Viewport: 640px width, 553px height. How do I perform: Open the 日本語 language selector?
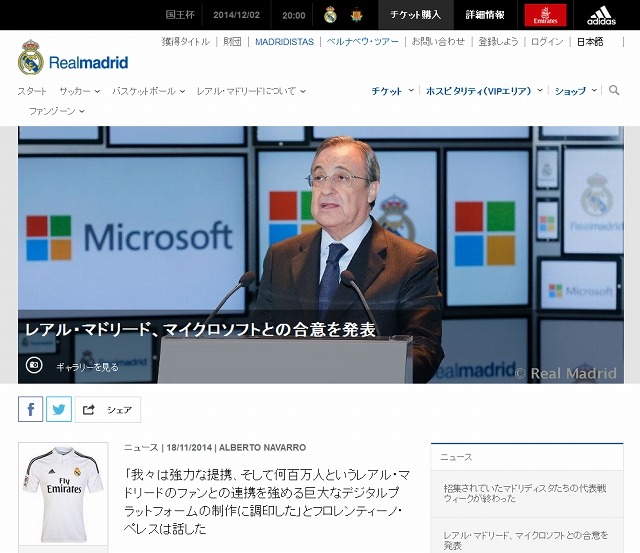[x=590, y=42]
